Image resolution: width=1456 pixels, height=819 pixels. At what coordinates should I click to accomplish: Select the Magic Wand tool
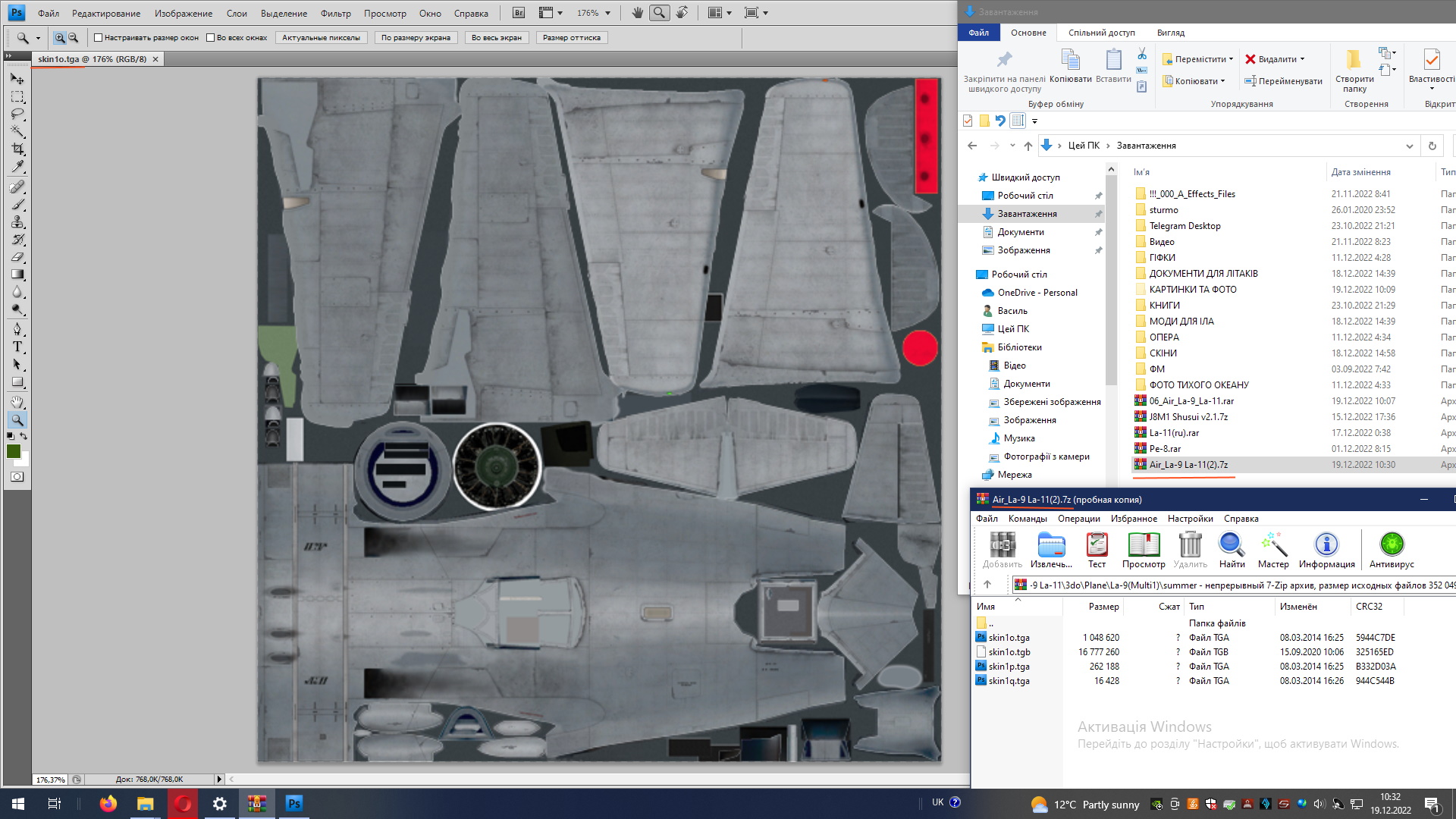click(17, 132)
